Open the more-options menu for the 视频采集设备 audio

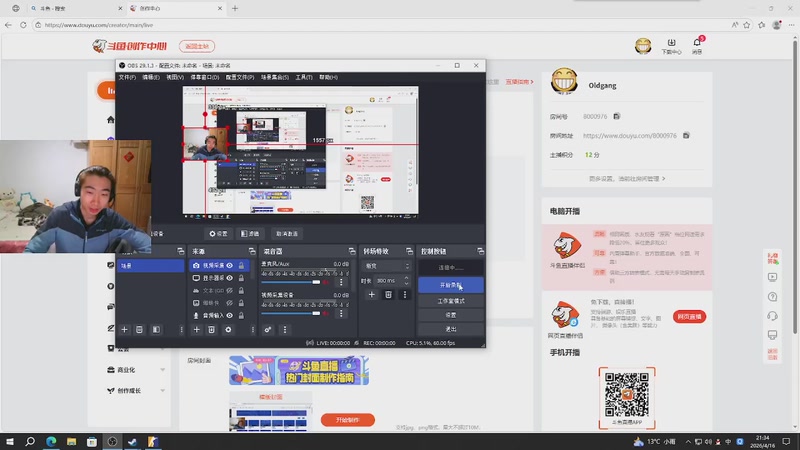341,313
